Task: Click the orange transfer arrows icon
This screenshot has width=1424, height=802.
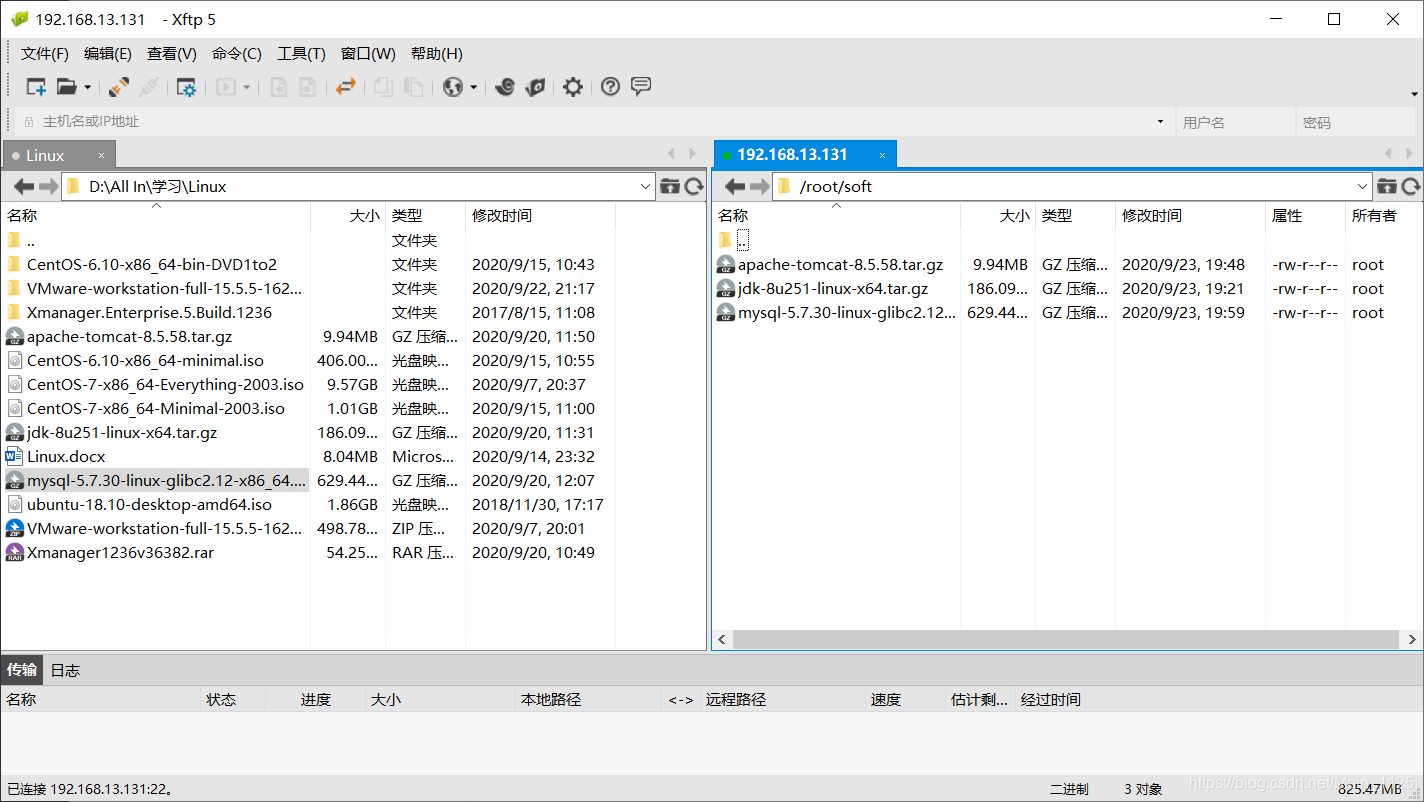Action: pyautogui.click(x=345, y=87)
